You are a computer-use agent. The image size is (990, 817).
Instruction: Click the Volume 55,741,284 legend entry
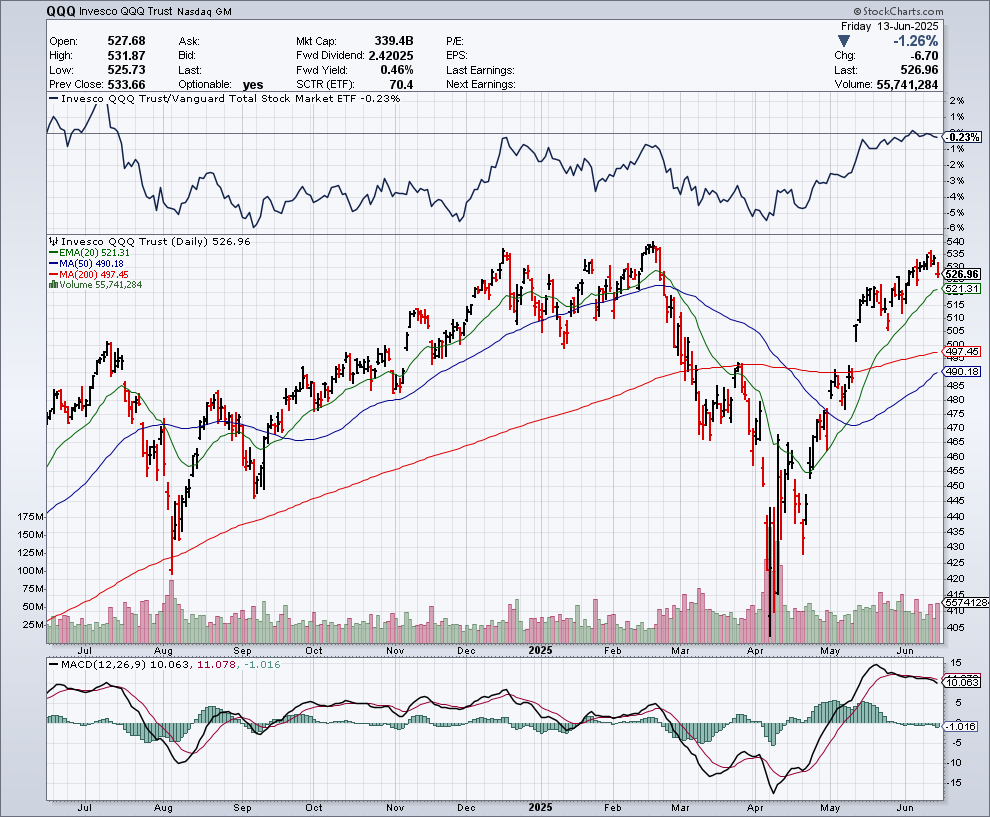96,285
